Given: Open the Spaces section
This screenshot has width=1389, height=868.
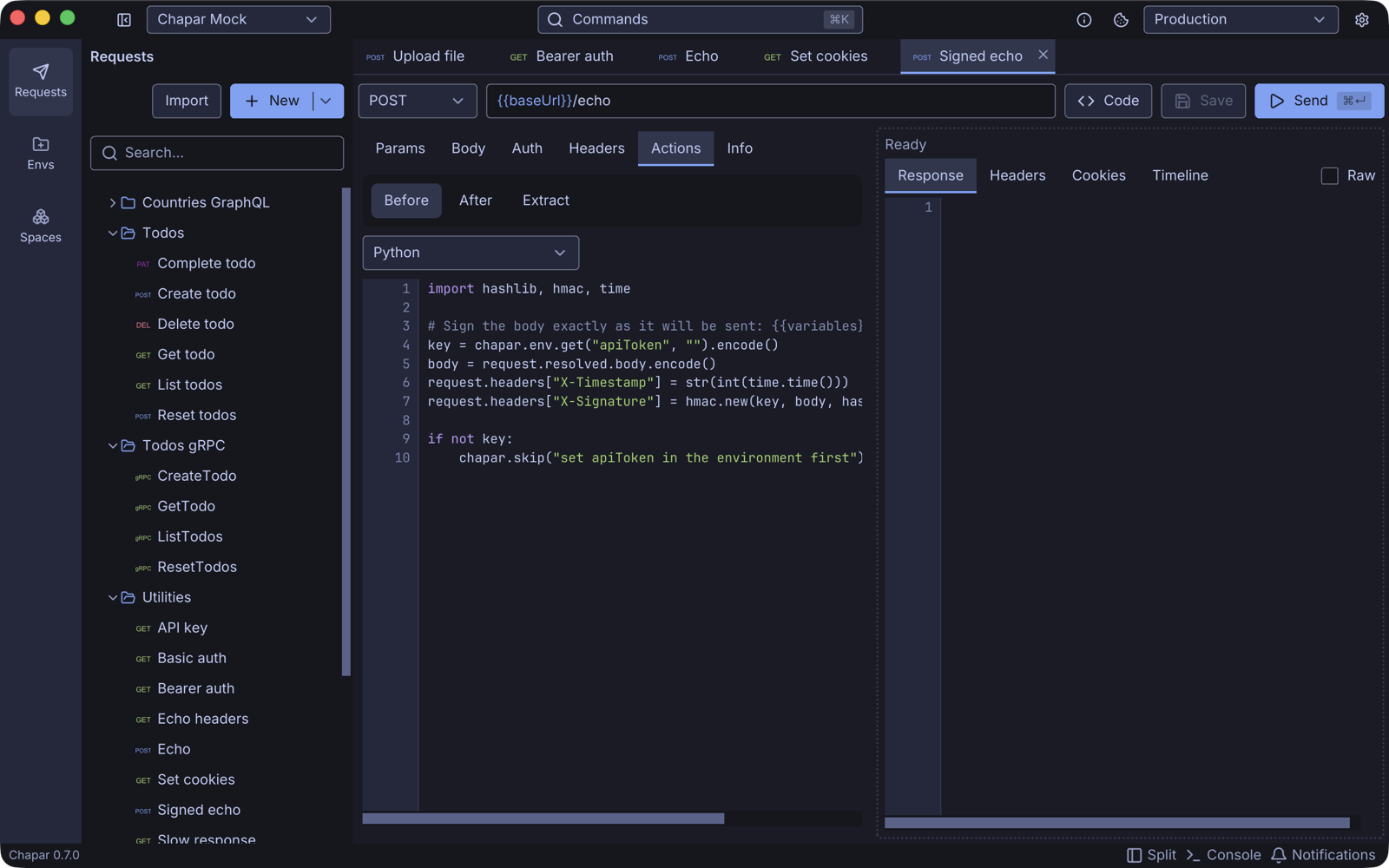Looking at the screenshot, I should pos(41,226).
